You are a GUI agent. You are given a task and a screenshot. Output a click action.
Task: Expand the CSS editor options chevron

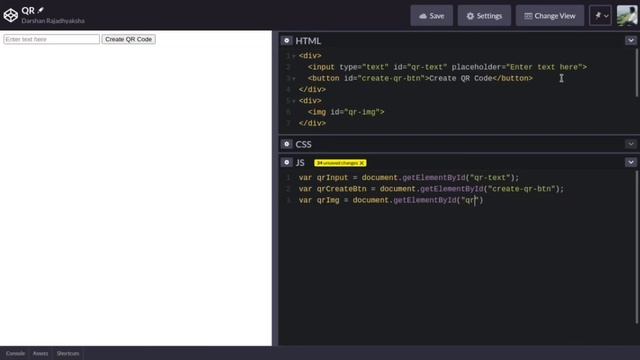(x=631, y=144)
